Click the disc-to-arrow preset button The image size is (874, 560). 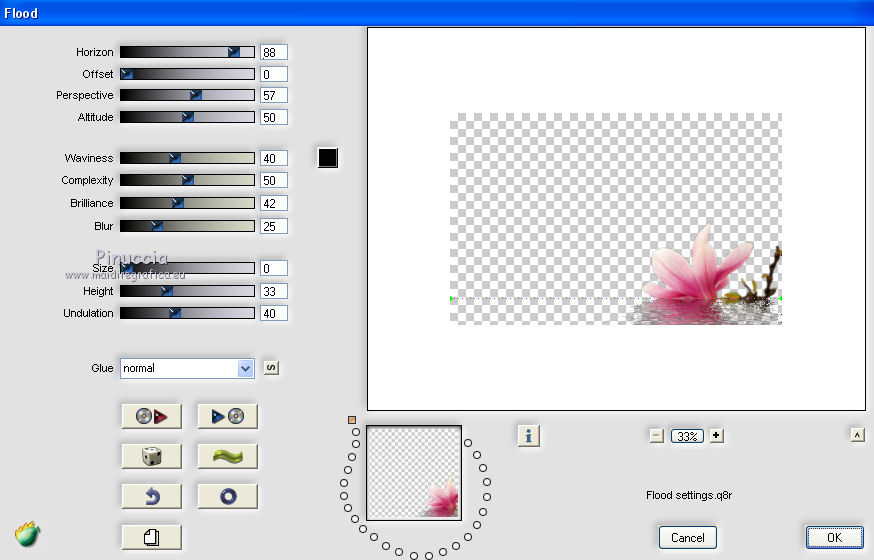click(x=152, y=416)
